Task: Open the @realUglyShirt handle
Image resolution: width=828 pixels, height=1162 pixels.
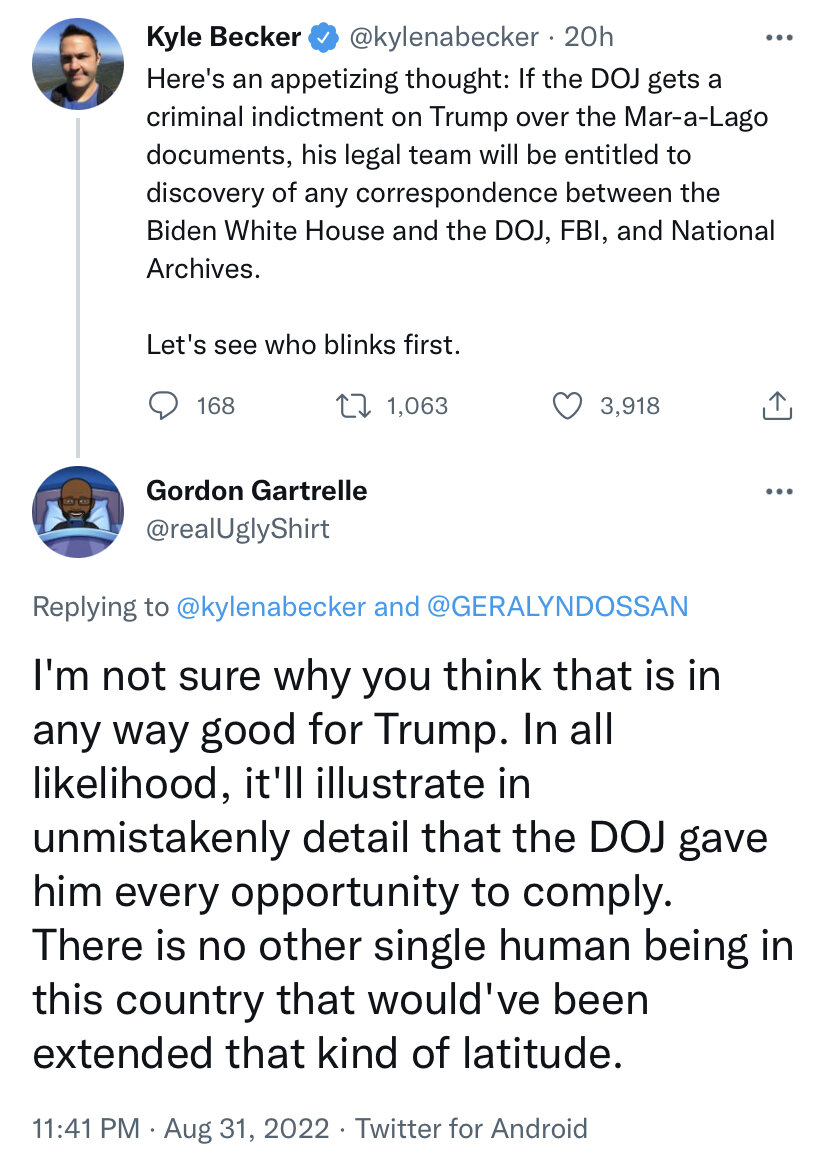Action: pos(238,529)
